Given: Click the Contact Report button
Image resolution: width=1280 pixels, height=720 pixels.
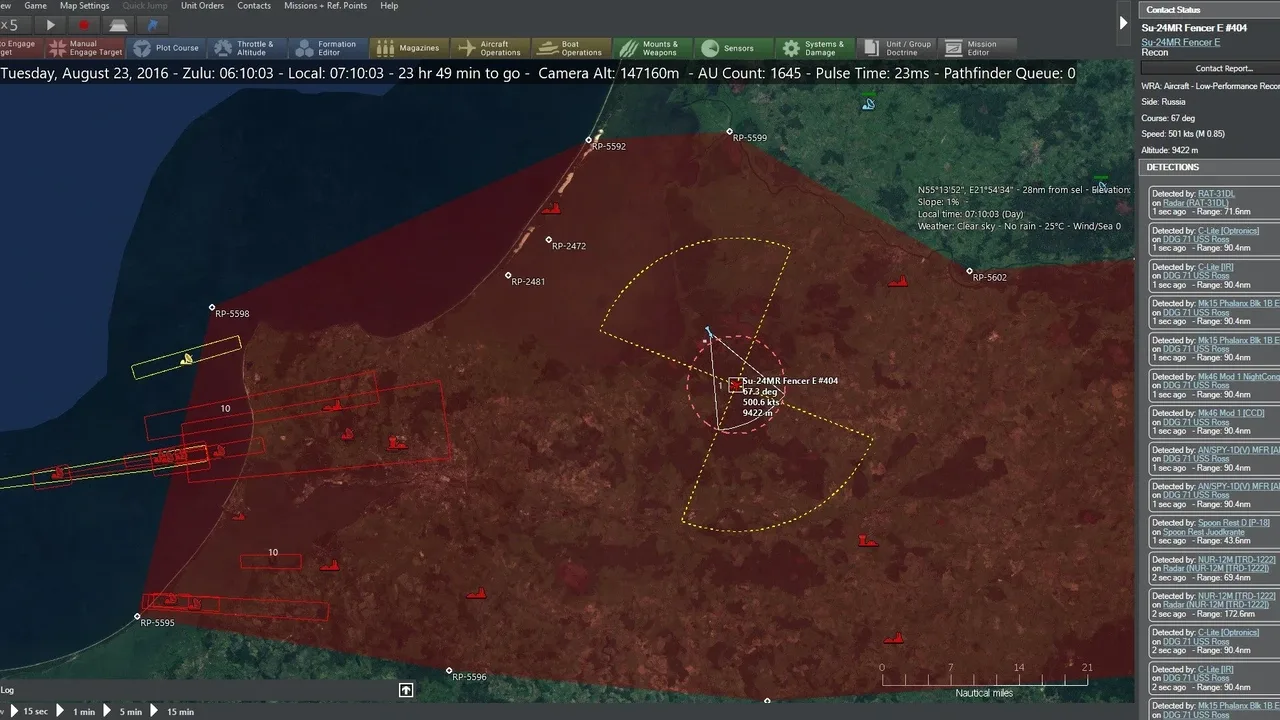Looking at the screenshot, I should [x=1223, y=69].
